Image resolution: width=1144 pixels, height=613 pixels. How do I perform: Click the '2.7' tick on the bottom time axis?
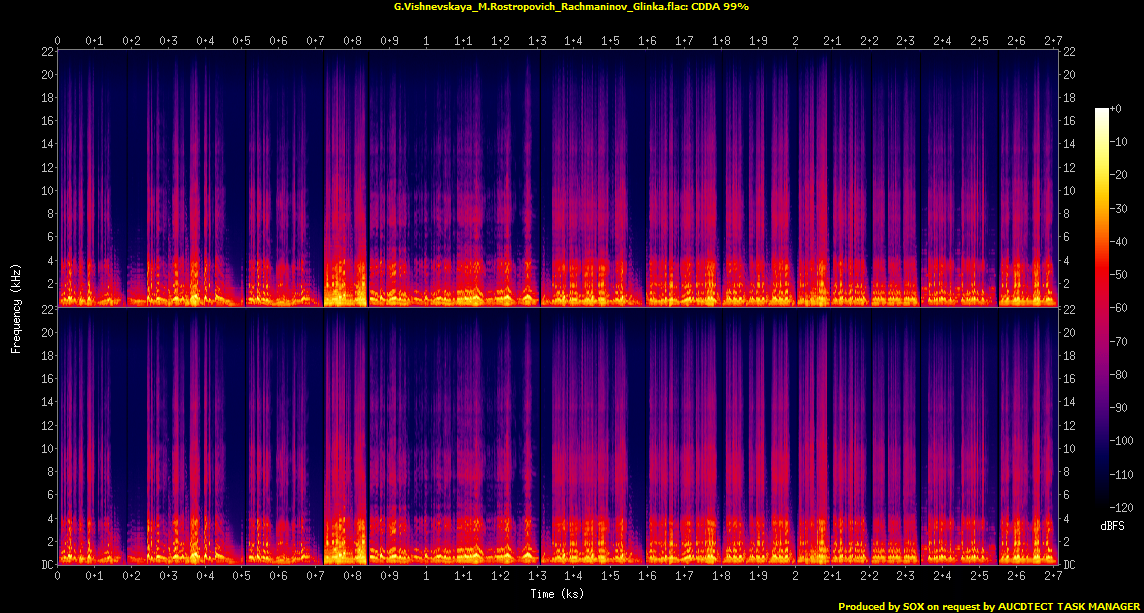1053,577
